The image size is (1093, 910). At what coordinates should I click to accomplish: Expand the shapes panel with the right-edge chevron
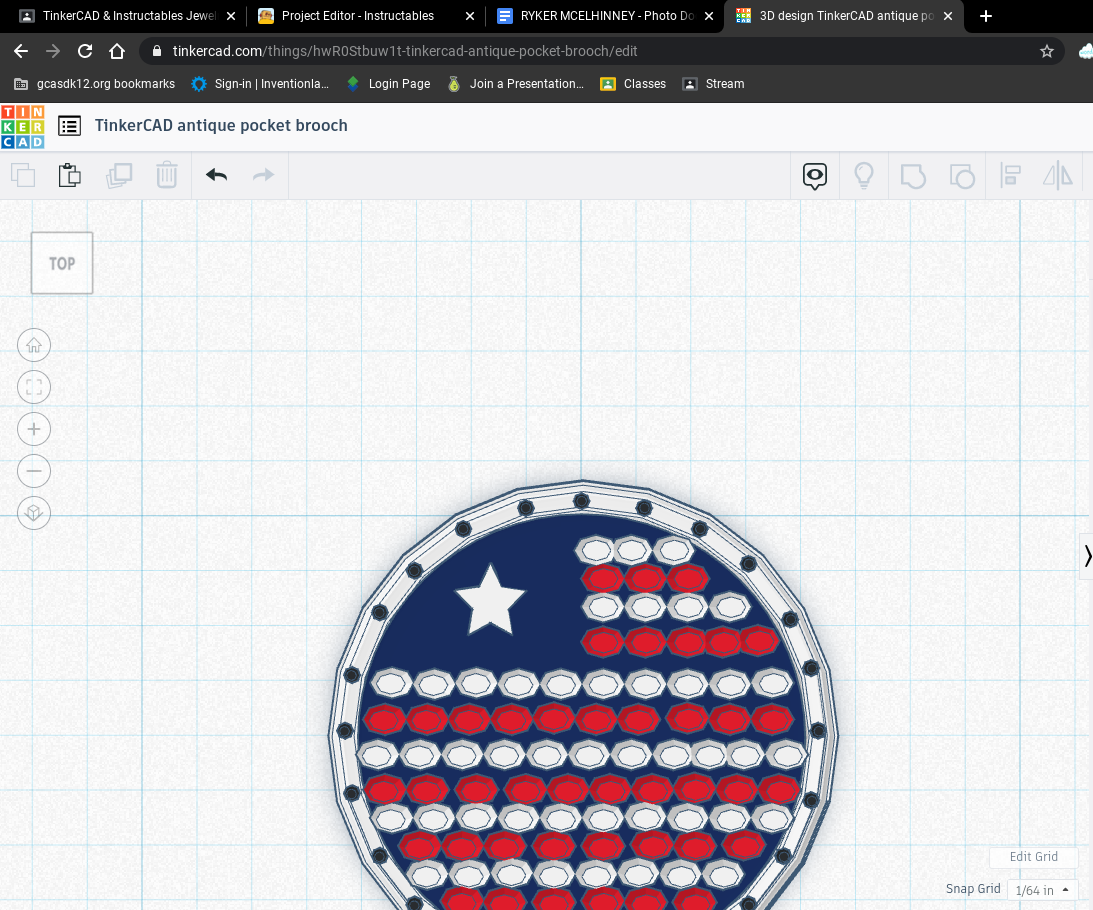[1087, 556]
